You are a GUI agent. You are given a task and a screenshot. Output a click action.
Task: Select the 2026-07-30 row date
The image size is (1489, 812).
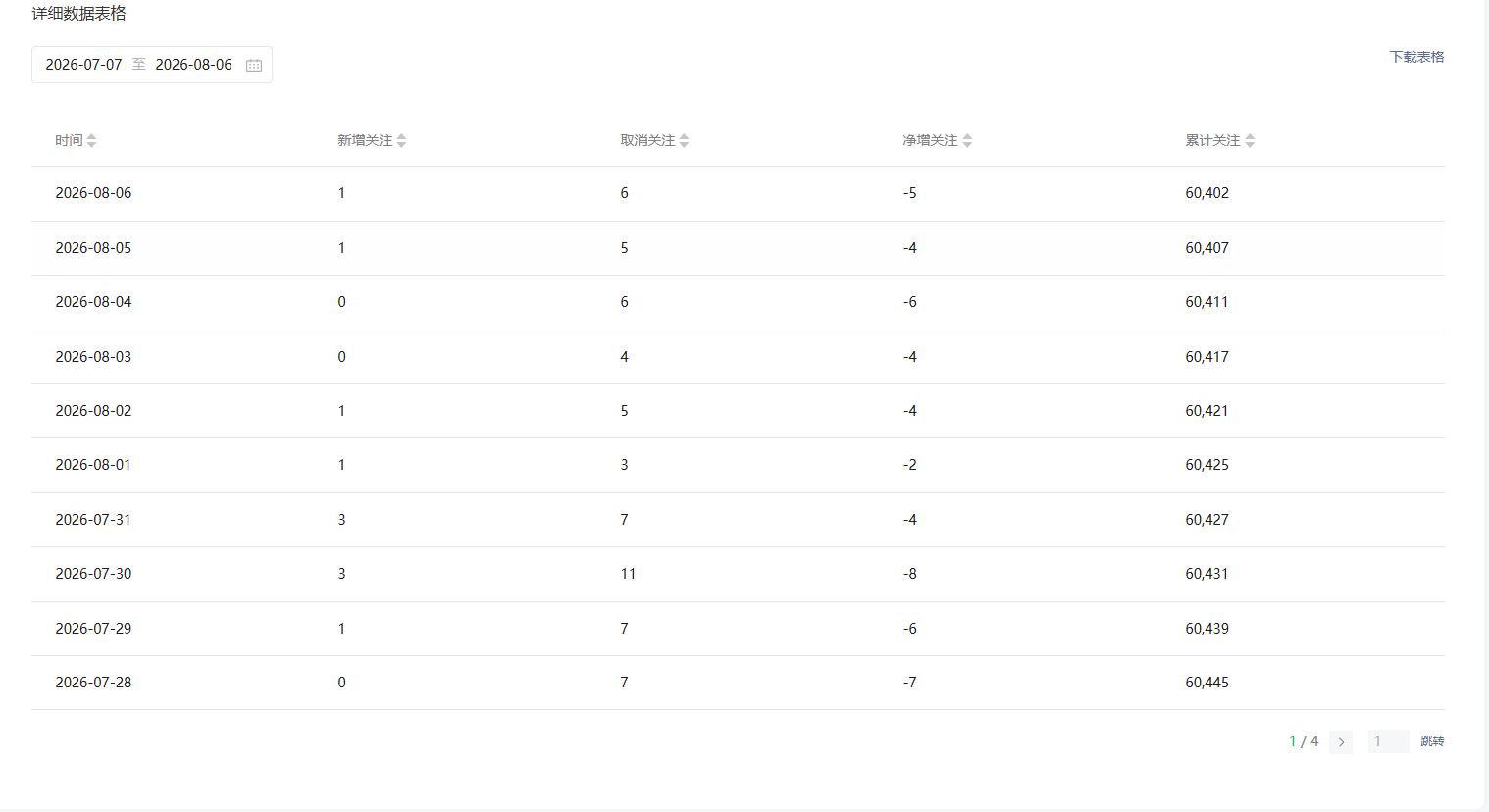coord(93,574)
